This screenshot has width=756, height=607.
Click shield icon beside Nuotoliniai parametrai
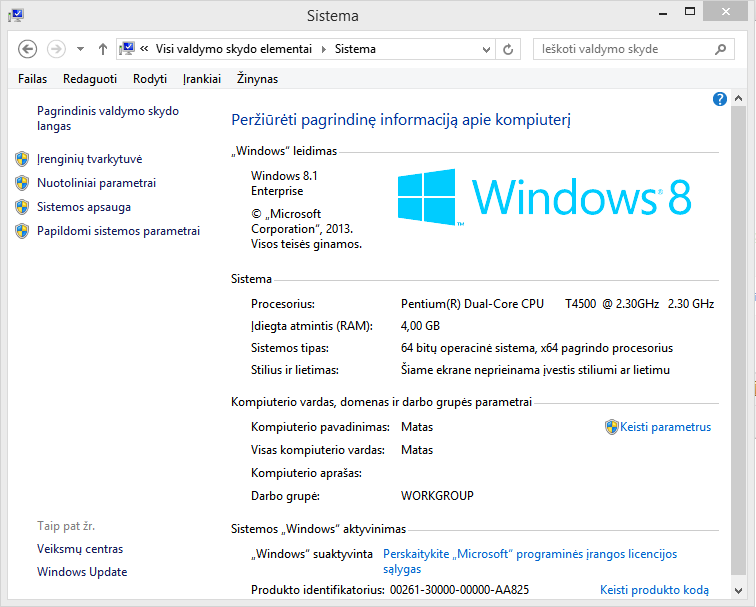coord(22,183)
